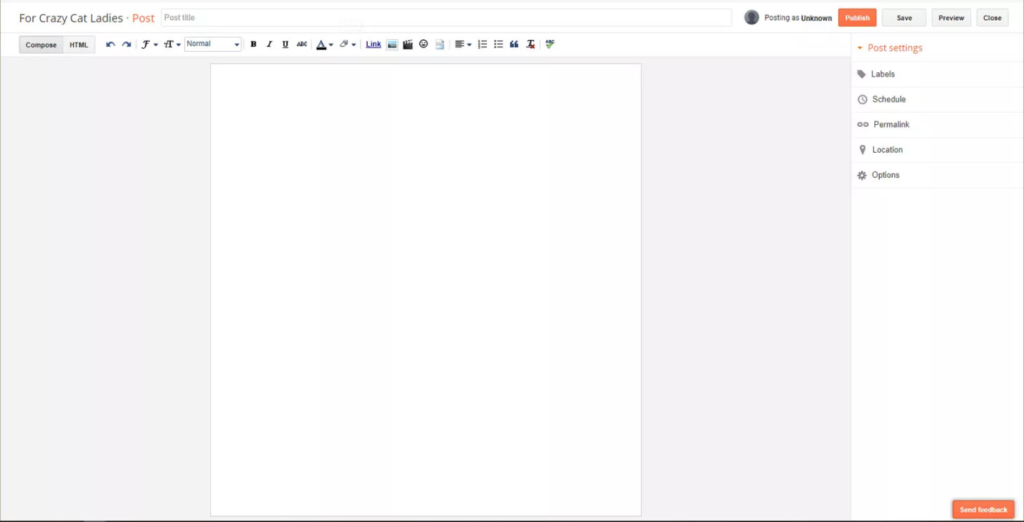Click the user profile avatar

point(752,18)
